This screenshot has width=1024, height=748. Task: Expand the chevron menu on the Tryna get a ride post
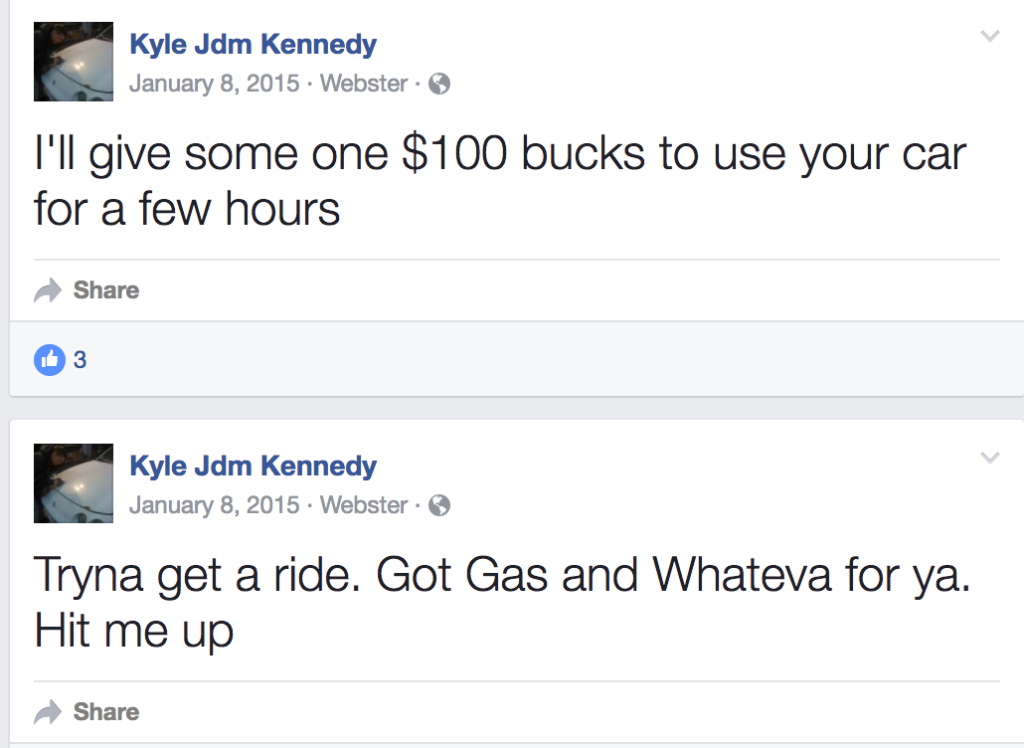(x=990, y=458)
